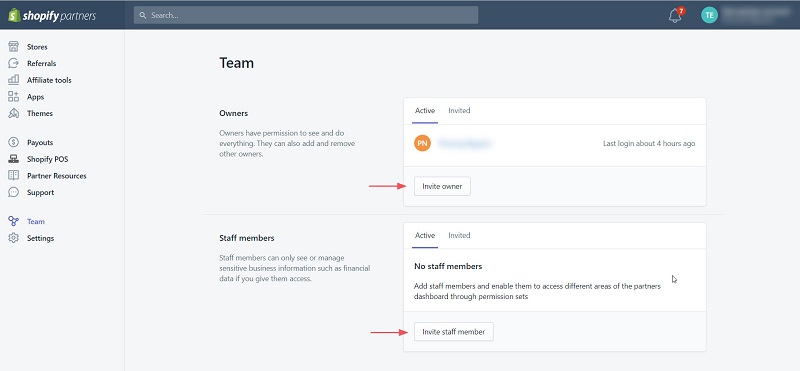
Task: Open Apps section
Action: point(36,97)
